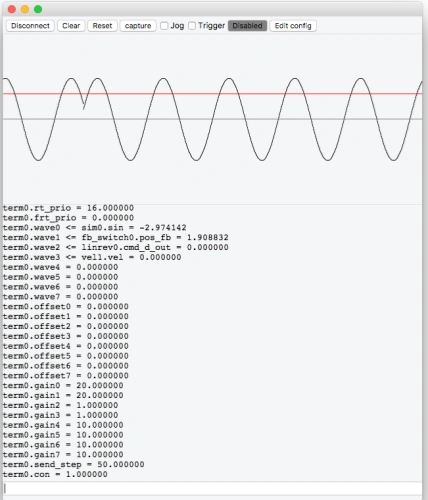Clear the terminal output
The image size is (428, 500).
click(71, 26)
